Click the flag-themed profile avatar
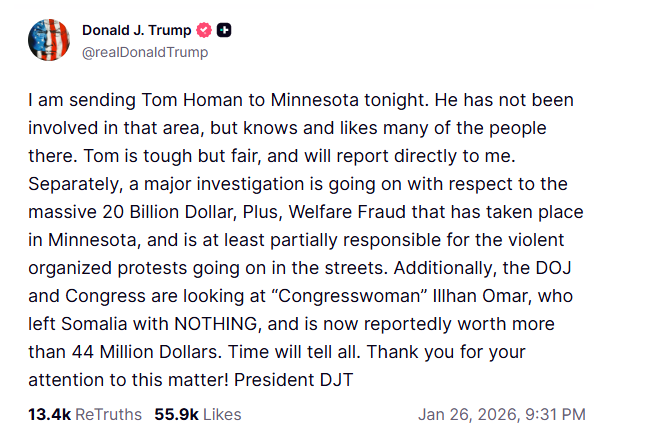Image resolution: width=646 pixels, height=434 pixels. click(49, 41)
